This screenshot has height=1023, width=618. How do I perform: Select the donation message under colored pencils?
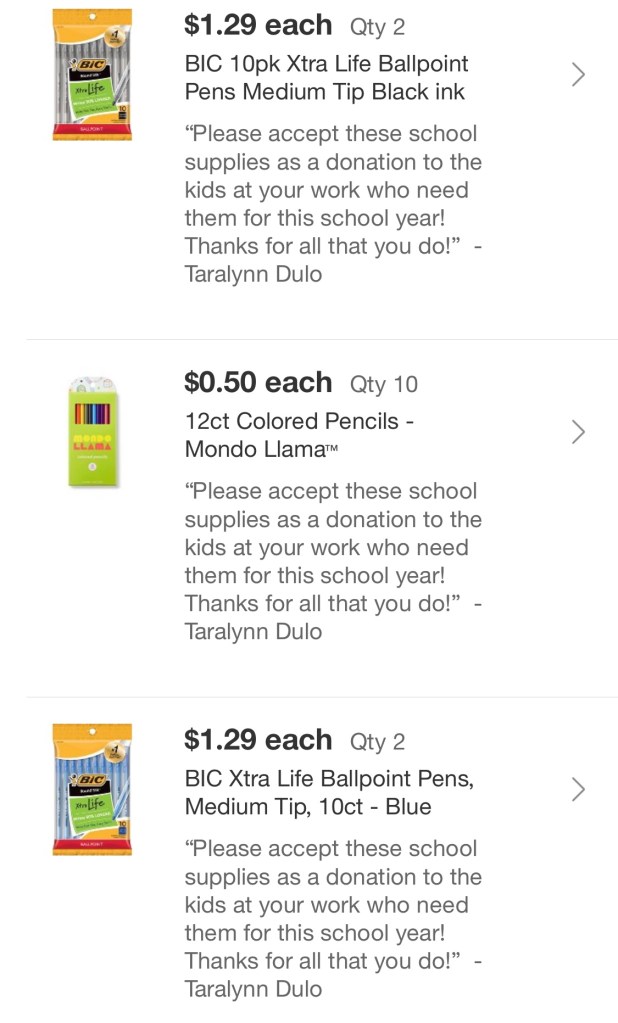(x=332, y=548)
